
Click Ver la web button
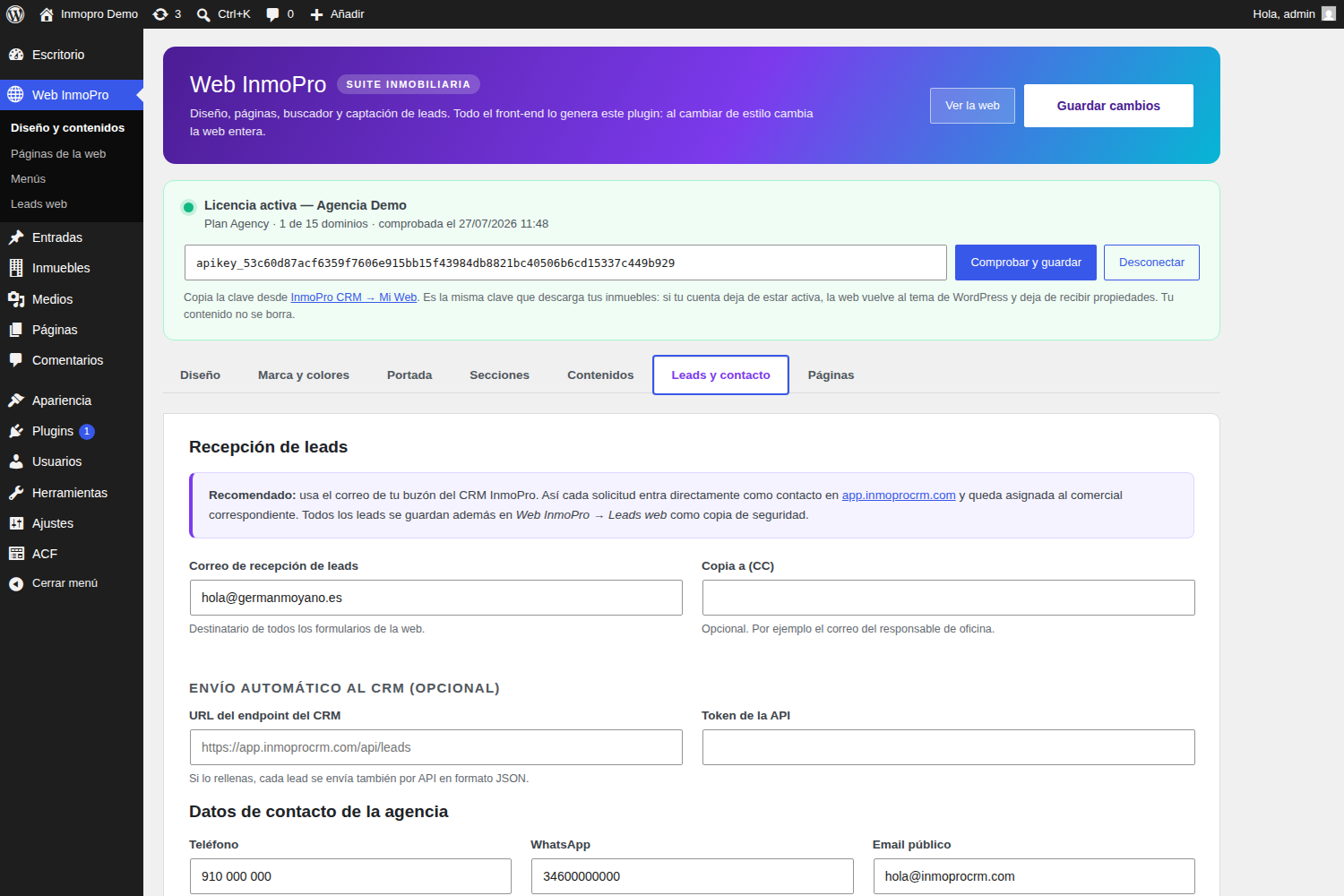pyautogui.click(x=972, y=106)
